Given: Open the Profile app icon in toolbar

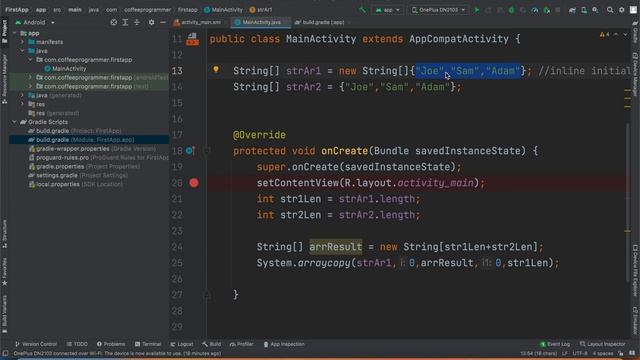Looking at the screenshot, I should pos(535,10).
